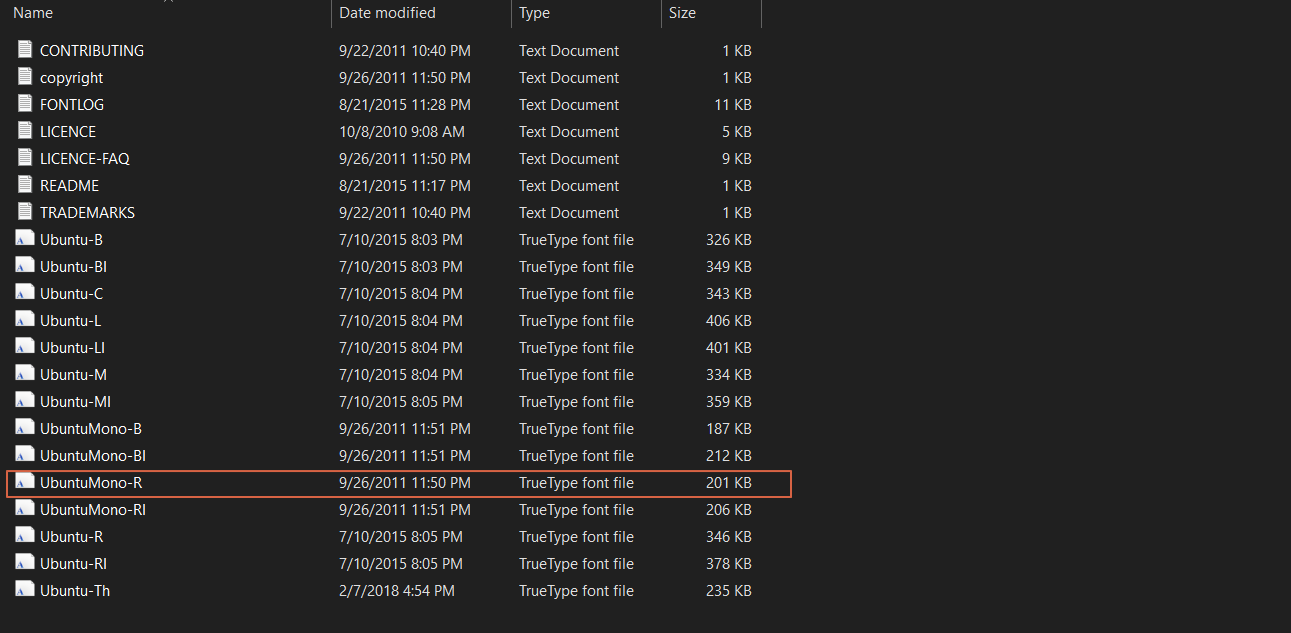Select the LICENCE-FAQ file name

click(85, 158)
